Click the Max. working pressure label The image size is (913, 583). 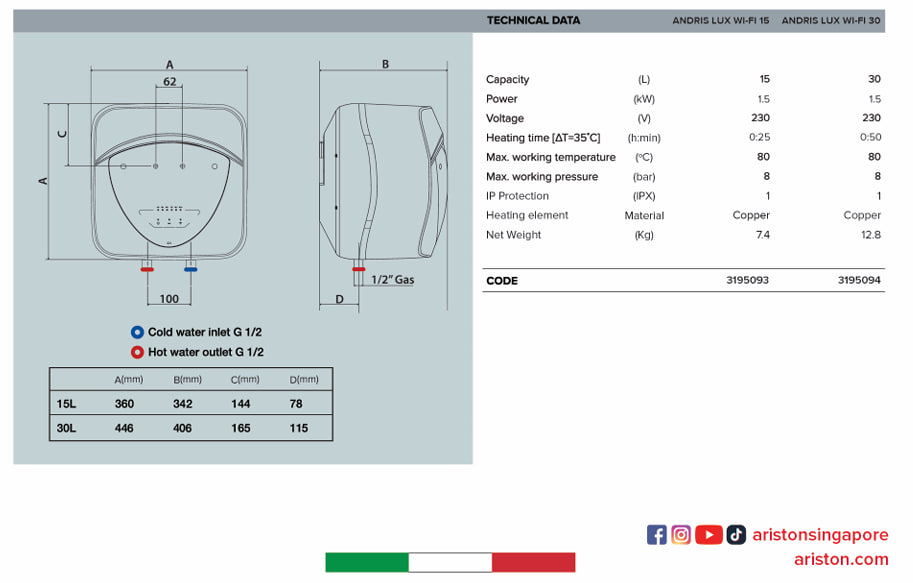pos(542,176)
